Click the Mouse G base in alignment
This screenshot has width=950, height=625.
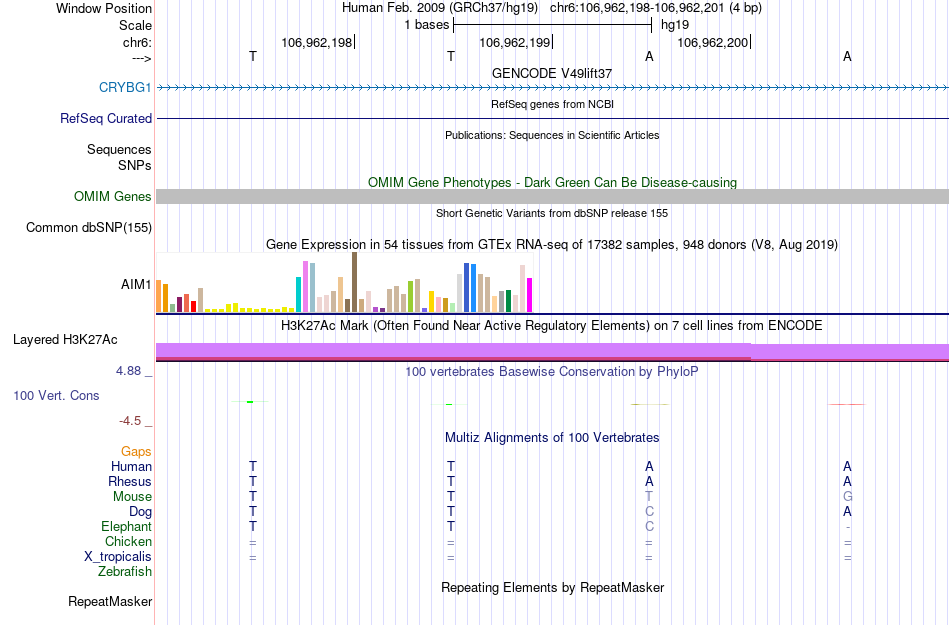(847, 496)
